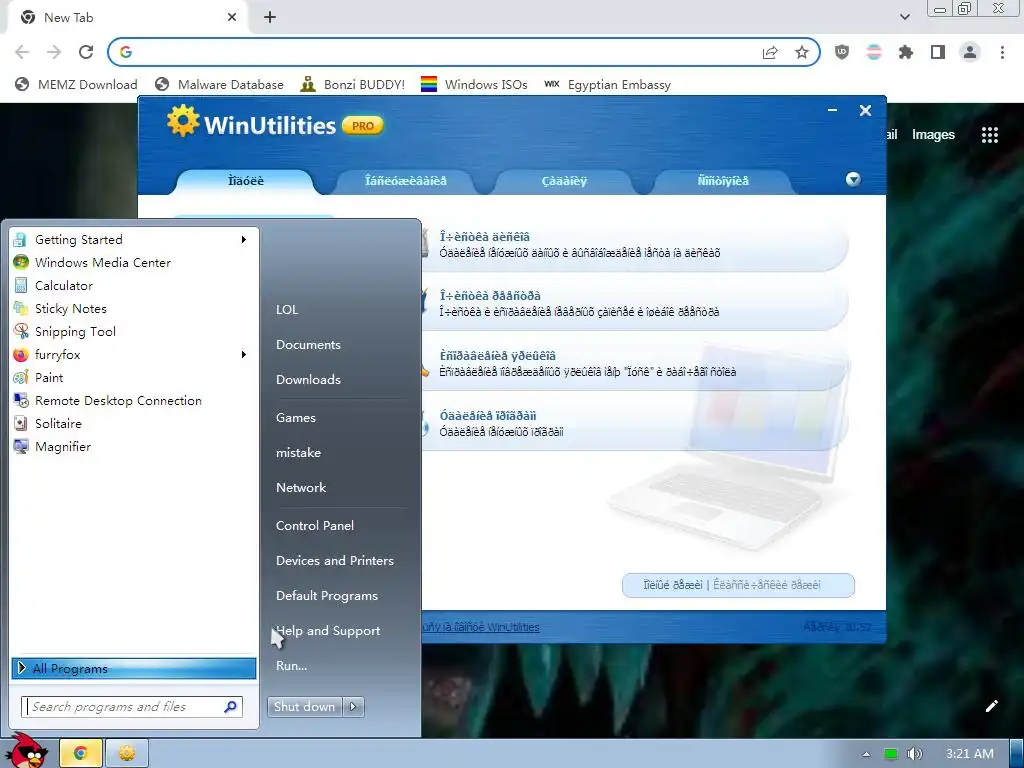The image size is (1024, 768).
Task: Switch to Chrome in the taskbar
Action: point(80,753)
